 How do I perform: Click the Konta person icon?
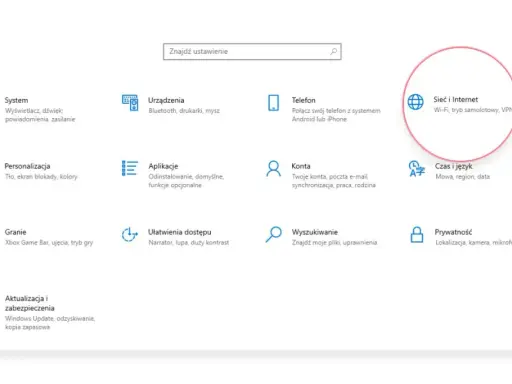click(274, 169)
